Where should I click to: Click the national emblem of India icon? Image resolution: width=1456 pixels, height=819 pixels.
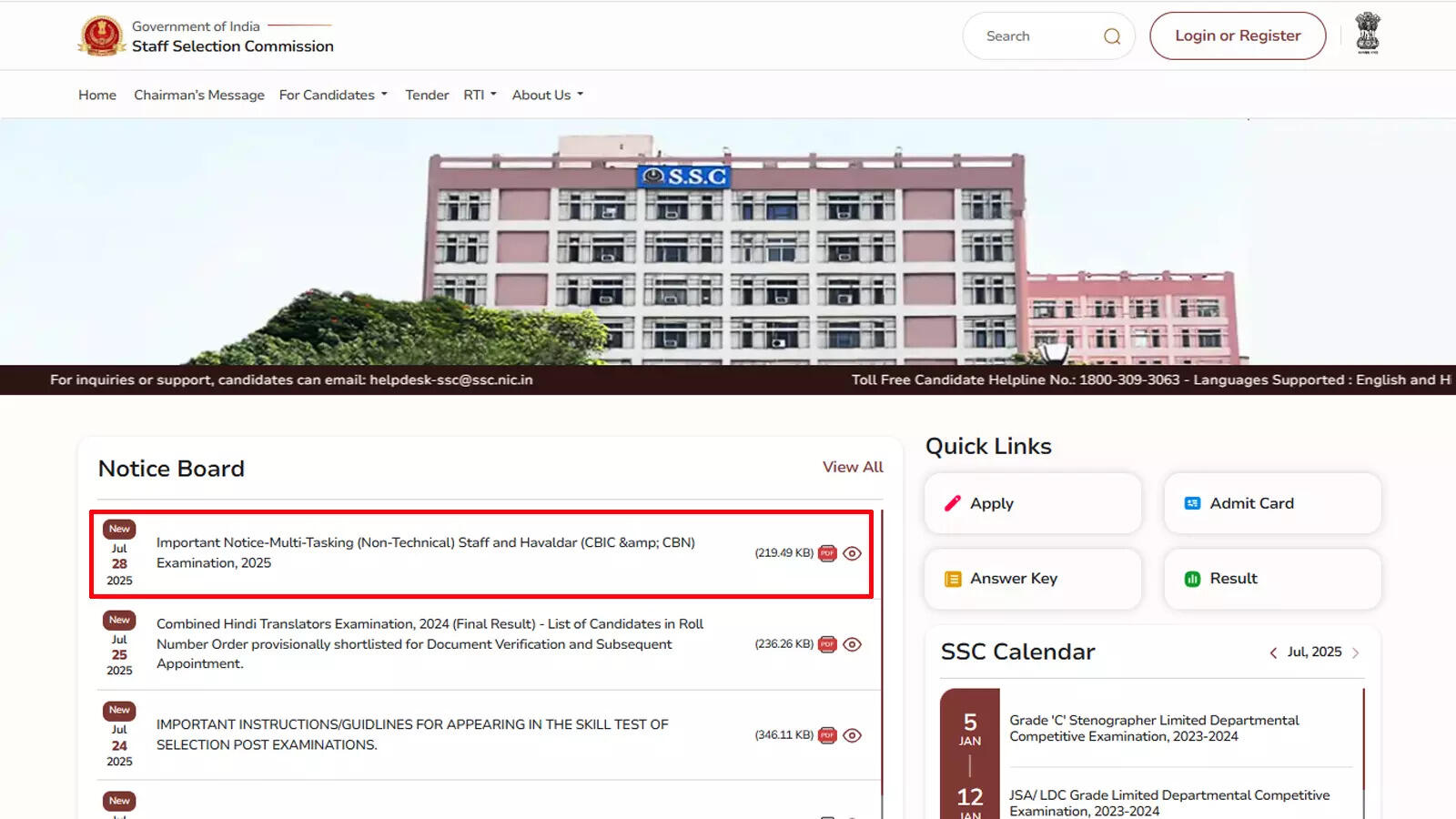point(1368,34)
